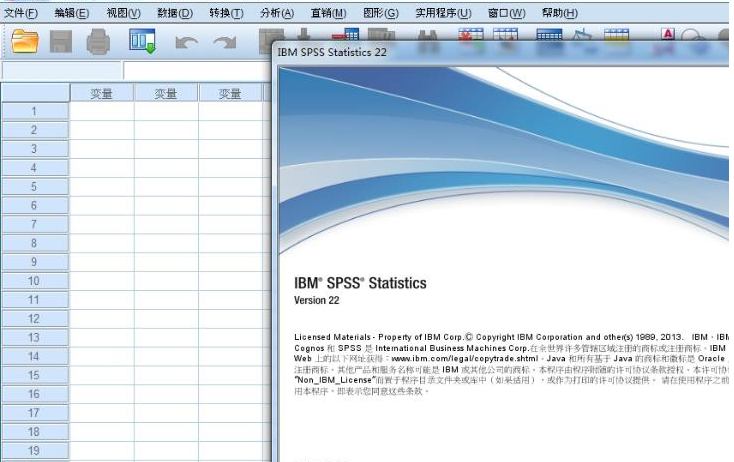Open the 编辑(E) menu
Screen dimensions: 734x462
[72, 13]
